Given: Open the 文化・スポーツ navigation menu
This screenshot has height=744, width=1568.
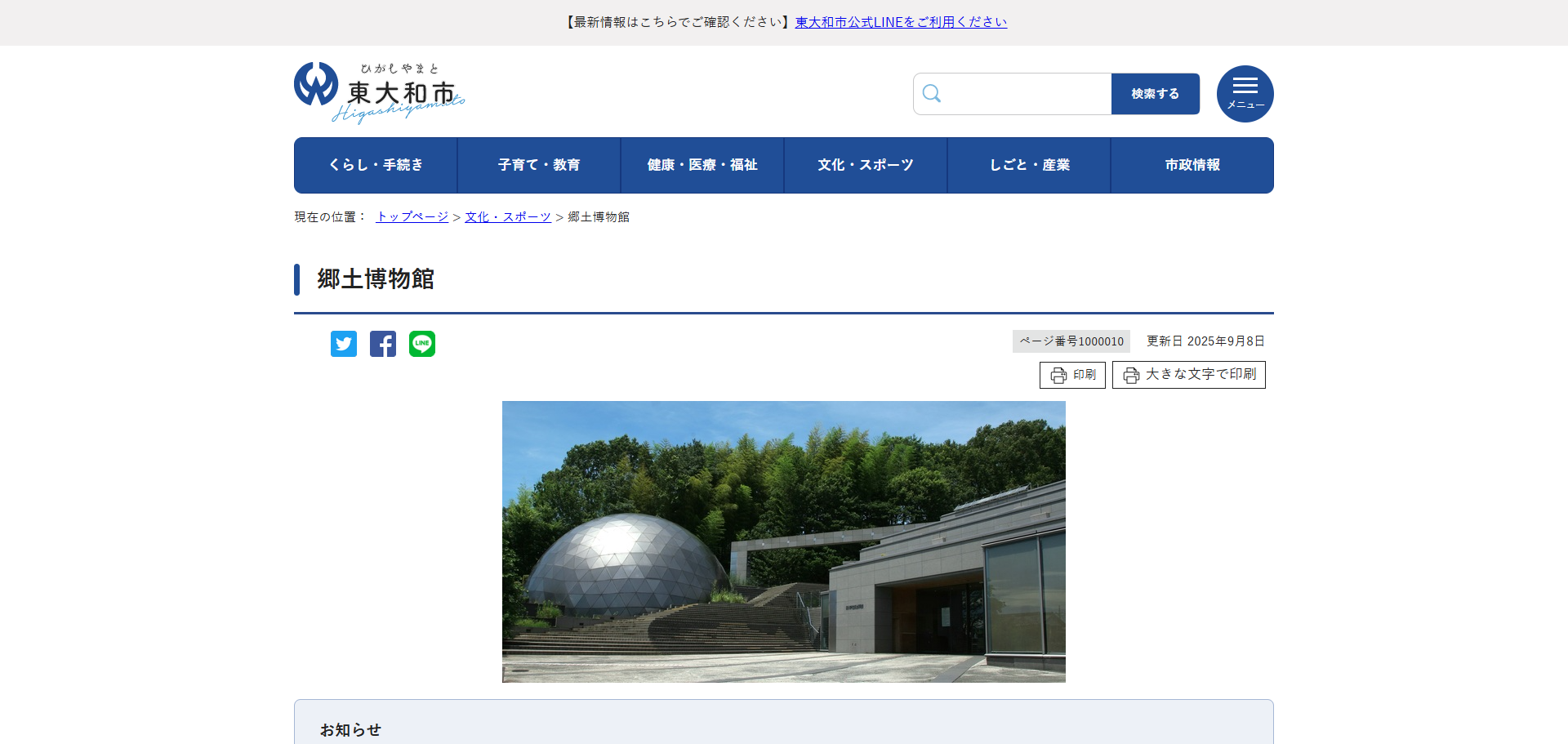Looking at the screenshot, I should (x=866, y=165).
